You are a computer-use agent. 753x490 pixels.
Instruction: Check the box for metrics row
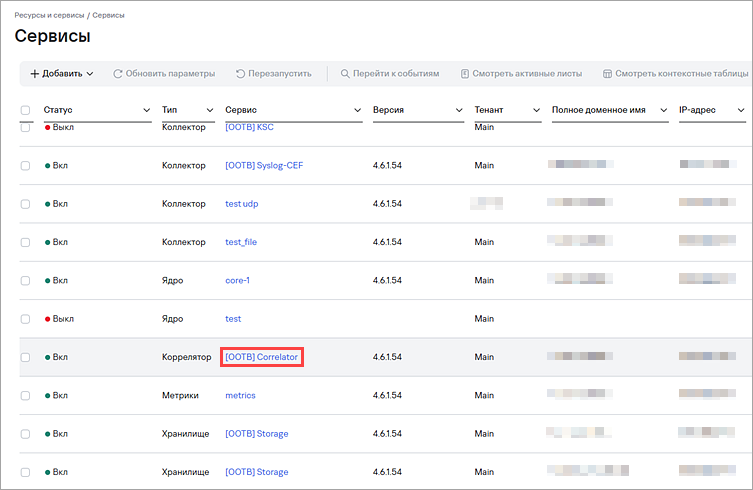click(25, 396)
